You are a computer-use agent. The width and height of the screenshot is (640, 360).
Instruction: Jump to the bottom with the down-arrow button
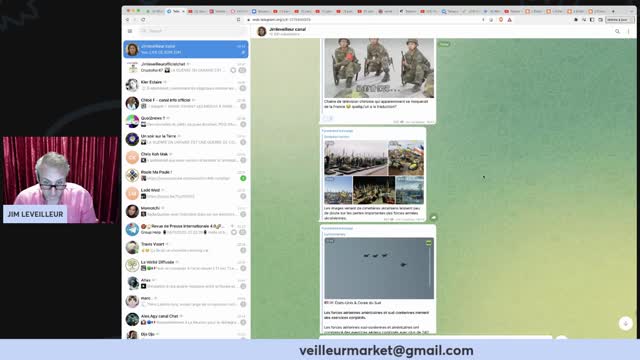click(625, 323)
